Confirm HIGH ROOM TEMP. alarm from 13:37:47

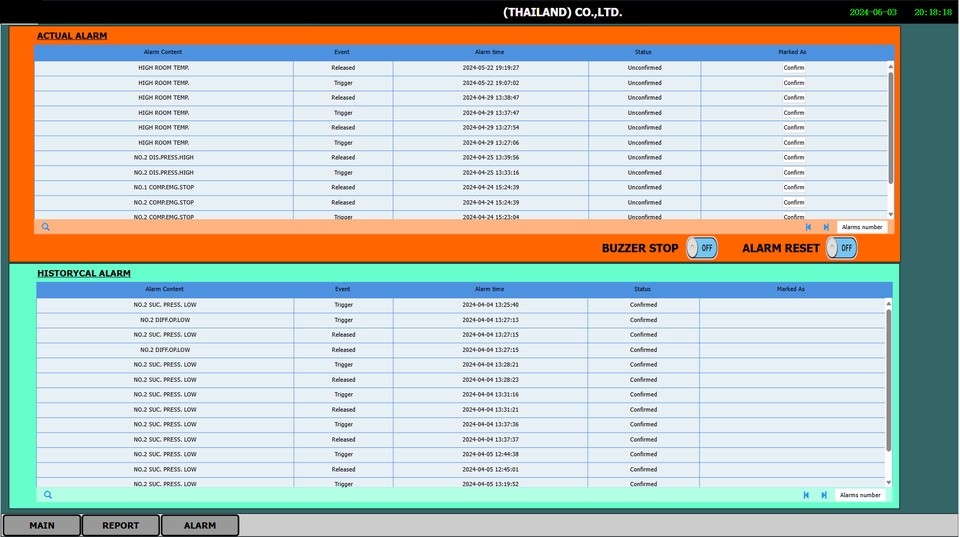(x=793, y=113)
